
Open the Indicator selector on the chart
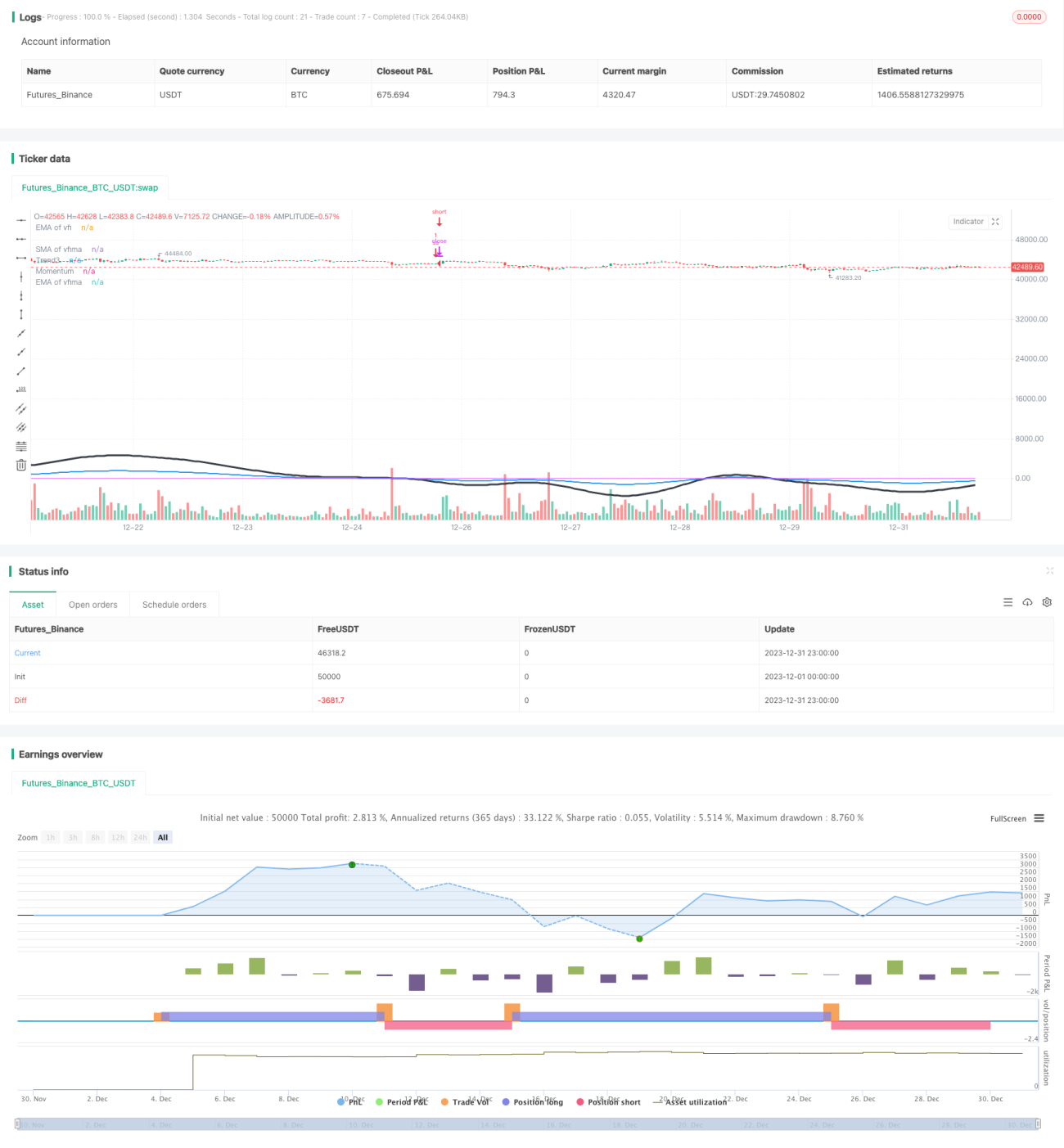(968, 222)
